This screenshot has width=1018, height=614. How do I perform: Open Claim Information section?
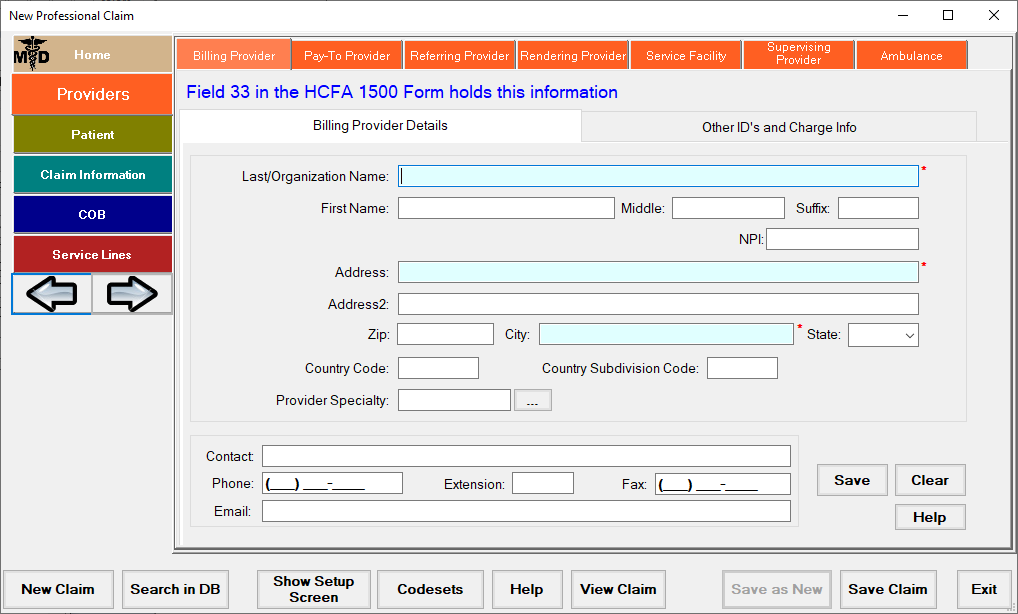(92, 175)
